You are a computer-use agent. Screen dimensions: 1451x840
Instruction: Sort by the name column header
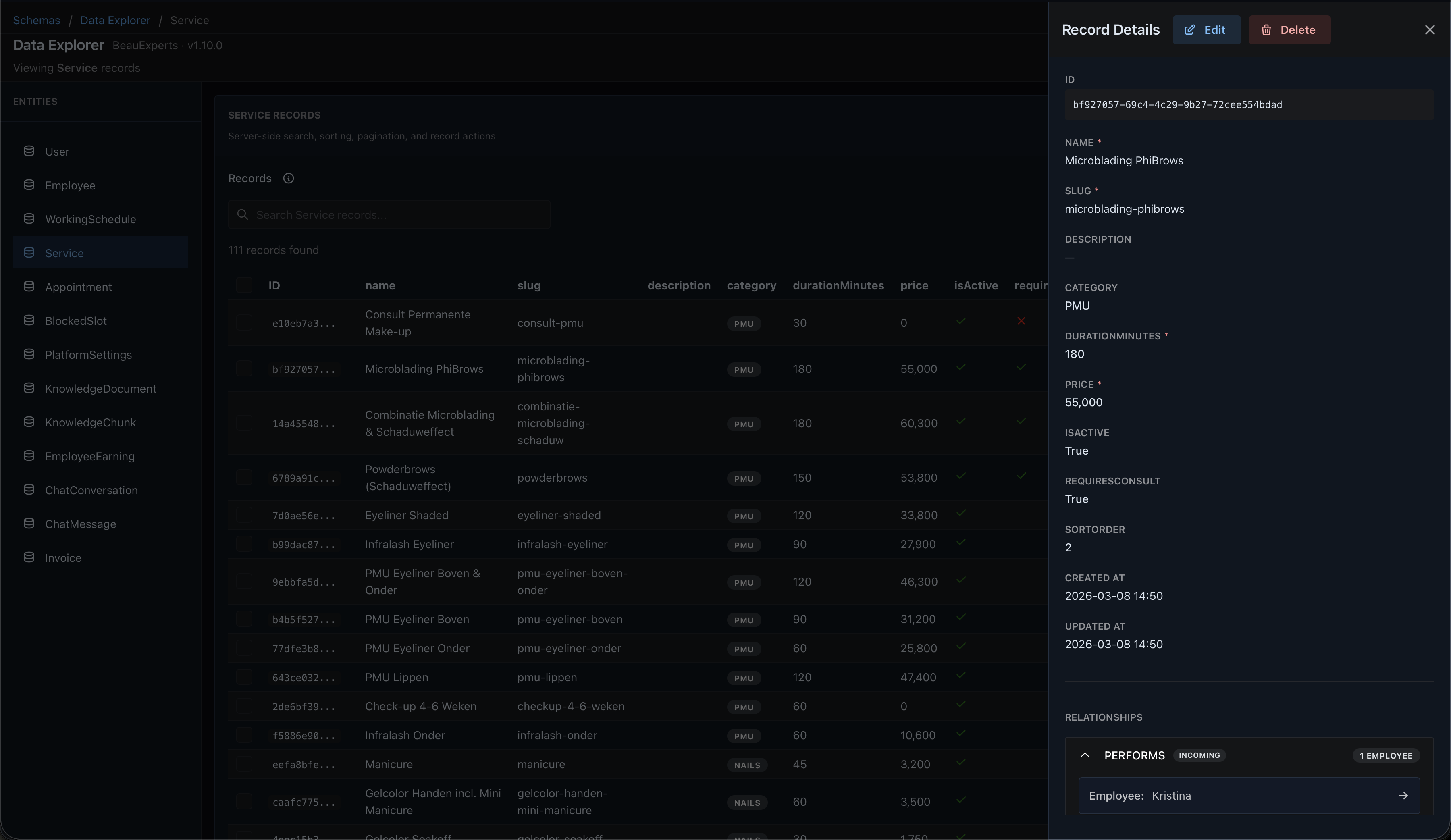380,285
